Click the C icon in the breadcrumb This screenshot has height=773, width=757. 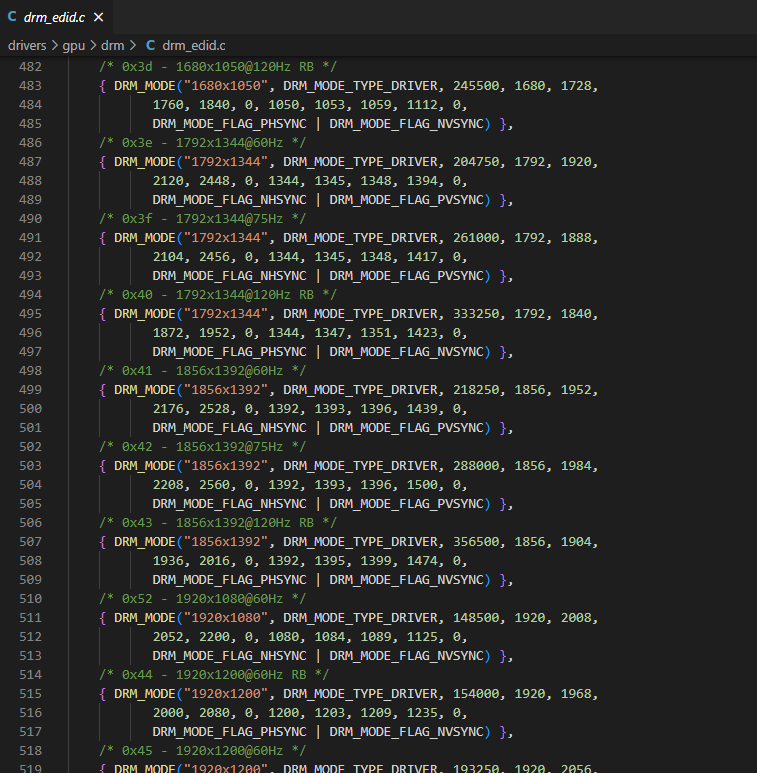coord(151,46)
